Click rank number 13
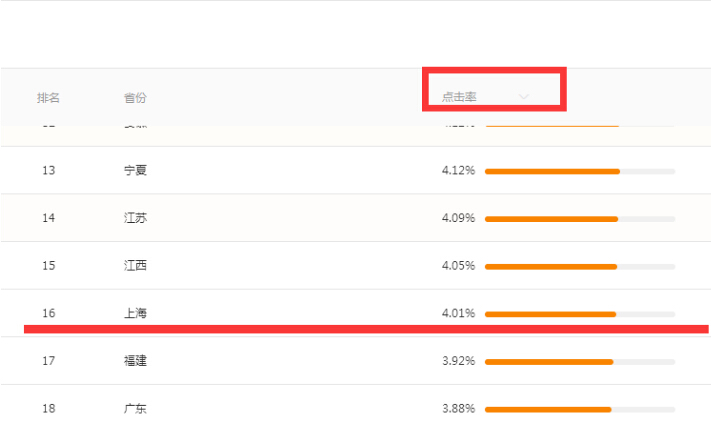 49,170
